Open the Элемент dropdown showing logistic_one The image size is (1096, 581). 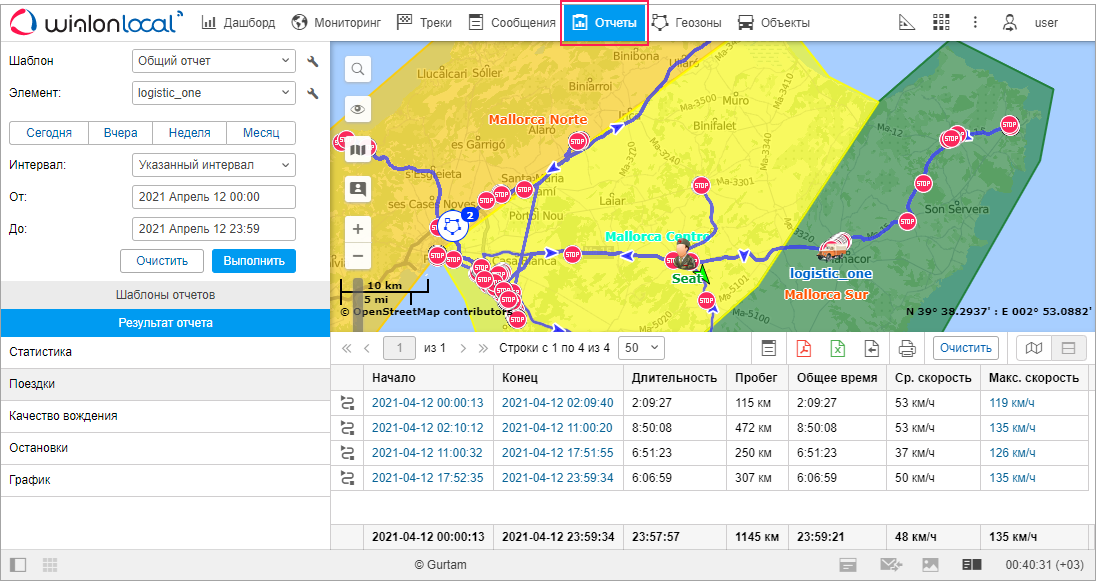coord(214,93)
